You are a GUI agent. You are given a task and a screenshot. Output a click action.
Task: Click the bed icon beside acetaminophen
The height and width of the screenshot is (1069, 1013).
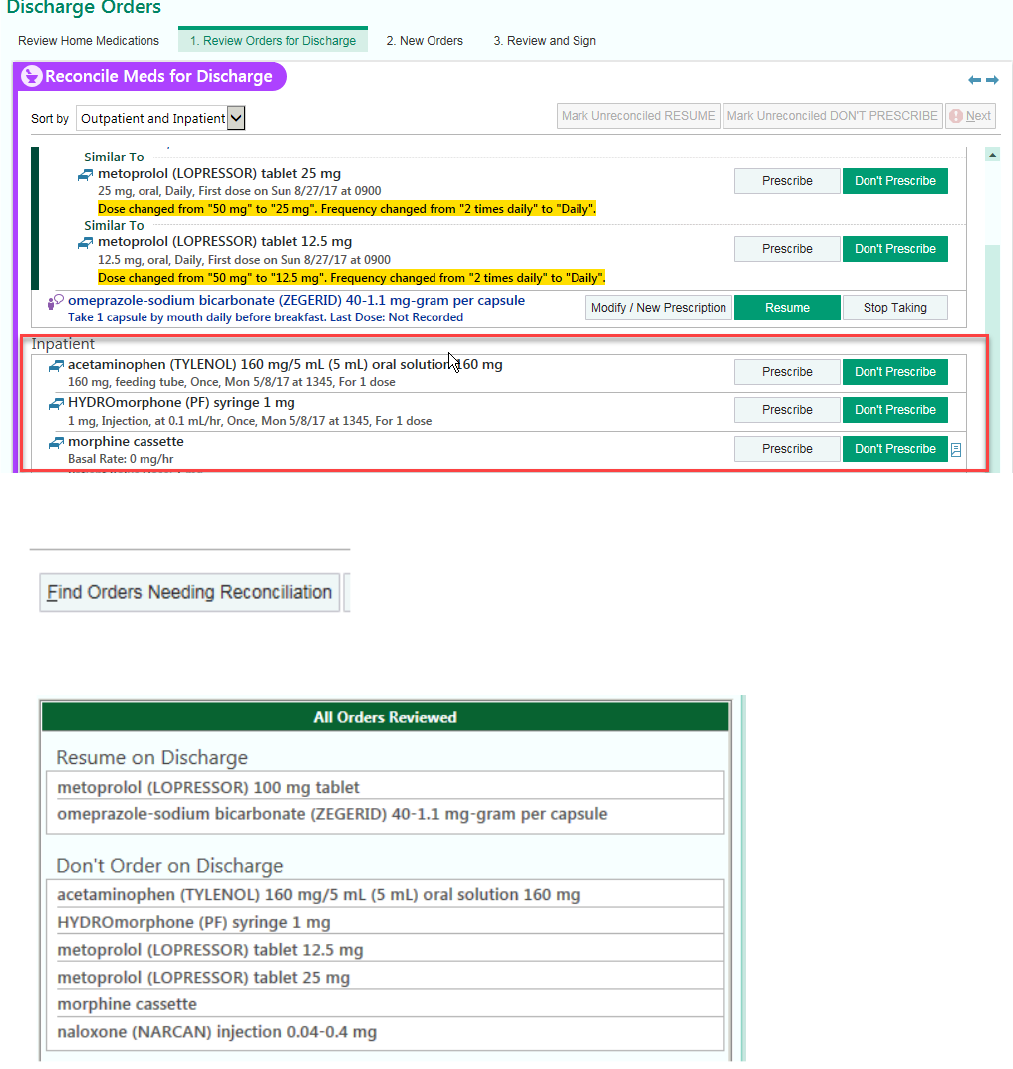click(57, 366)
